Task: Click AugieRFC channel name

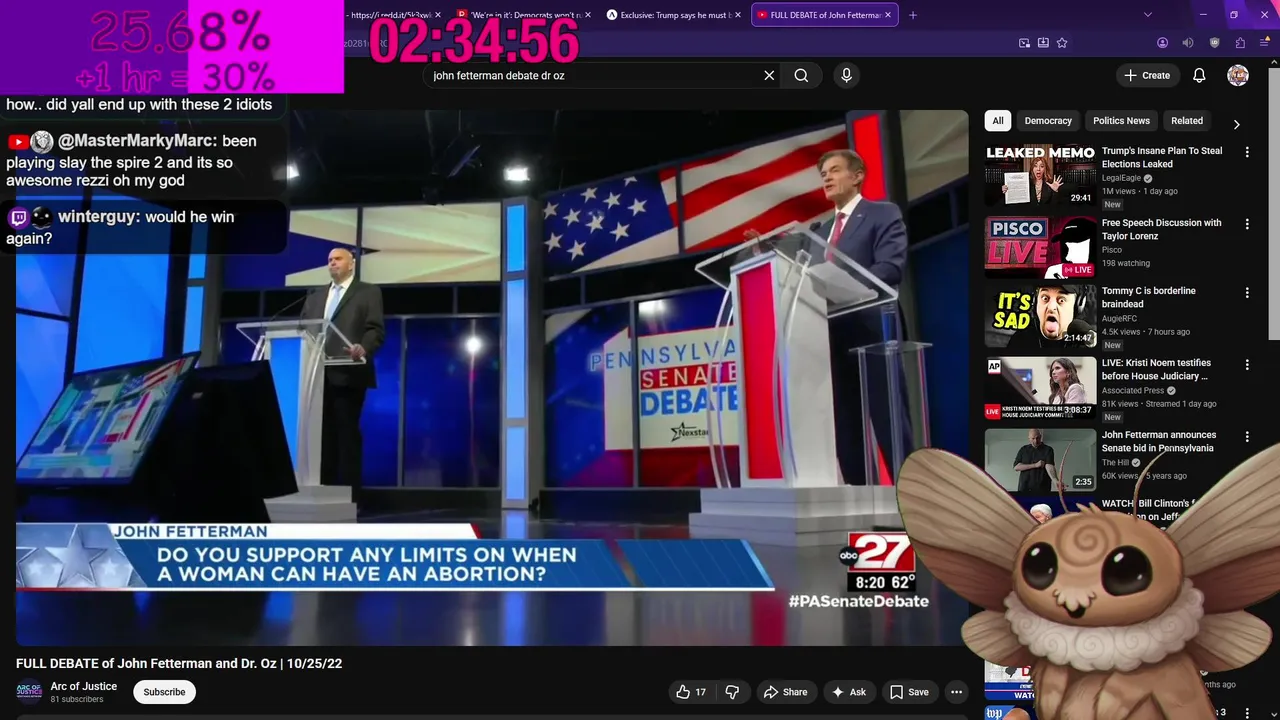Action: pyautogui.click(x=1119, y=318)
